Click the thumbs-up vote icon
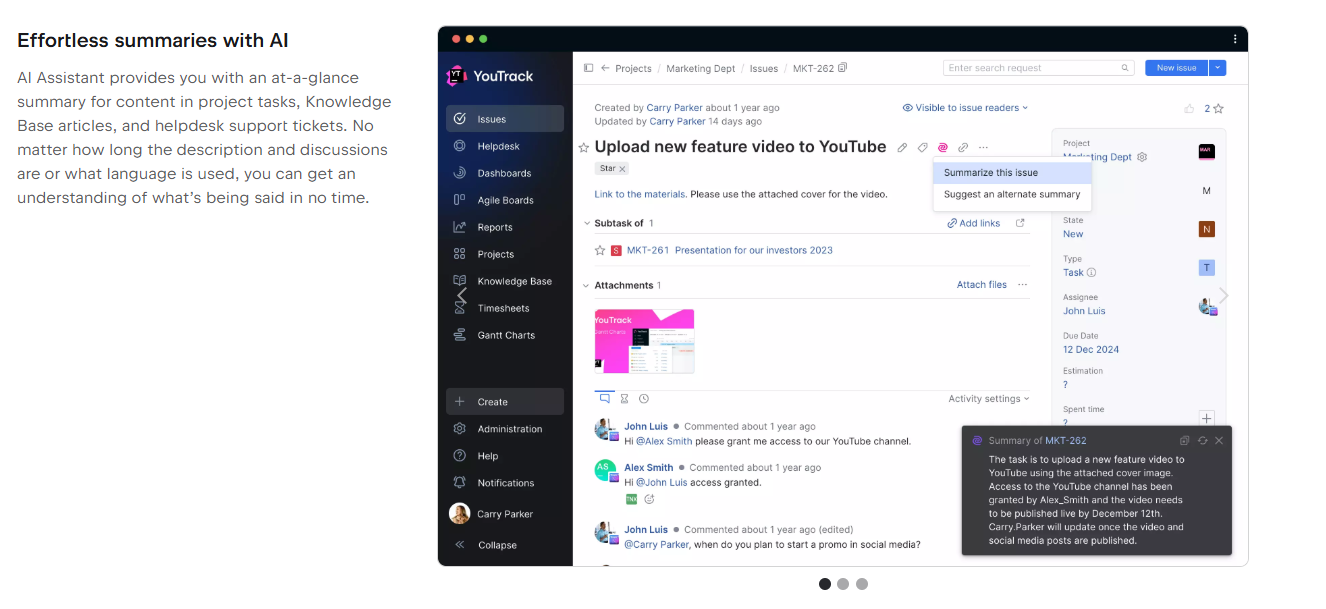Image resolution: width=1326 pixels, height=609 pixels. click(1189, 108)
